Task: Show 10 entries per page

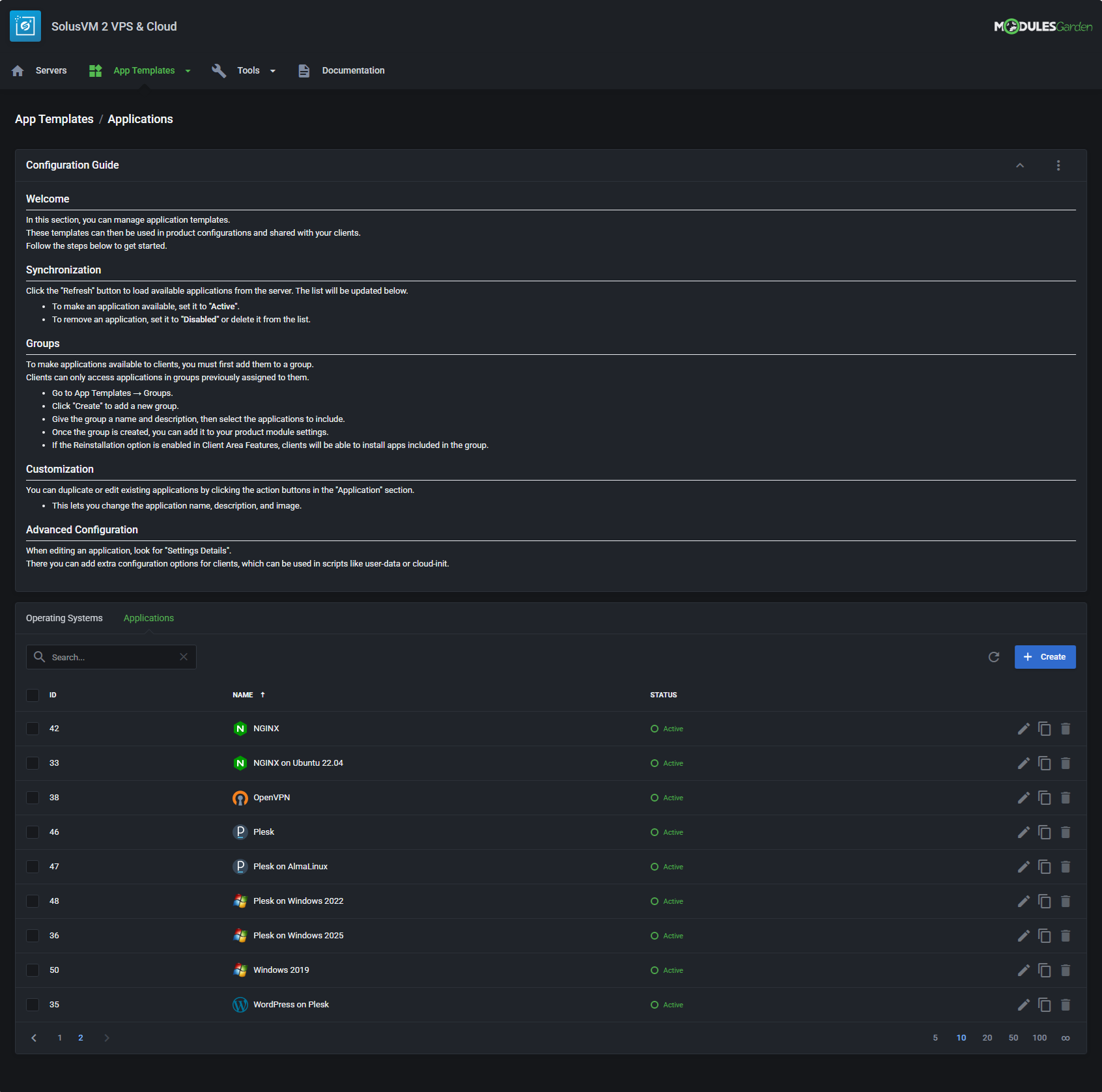Action: pos(961,1038)
